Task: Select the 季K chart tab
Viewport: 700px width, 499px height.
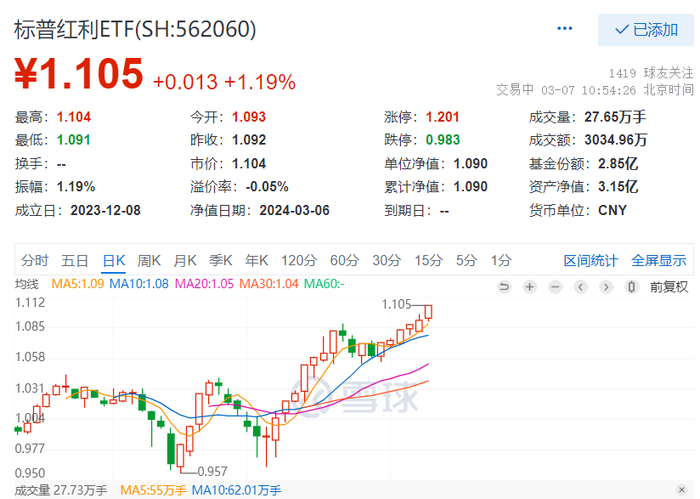Action: click(x=221, y=260)
